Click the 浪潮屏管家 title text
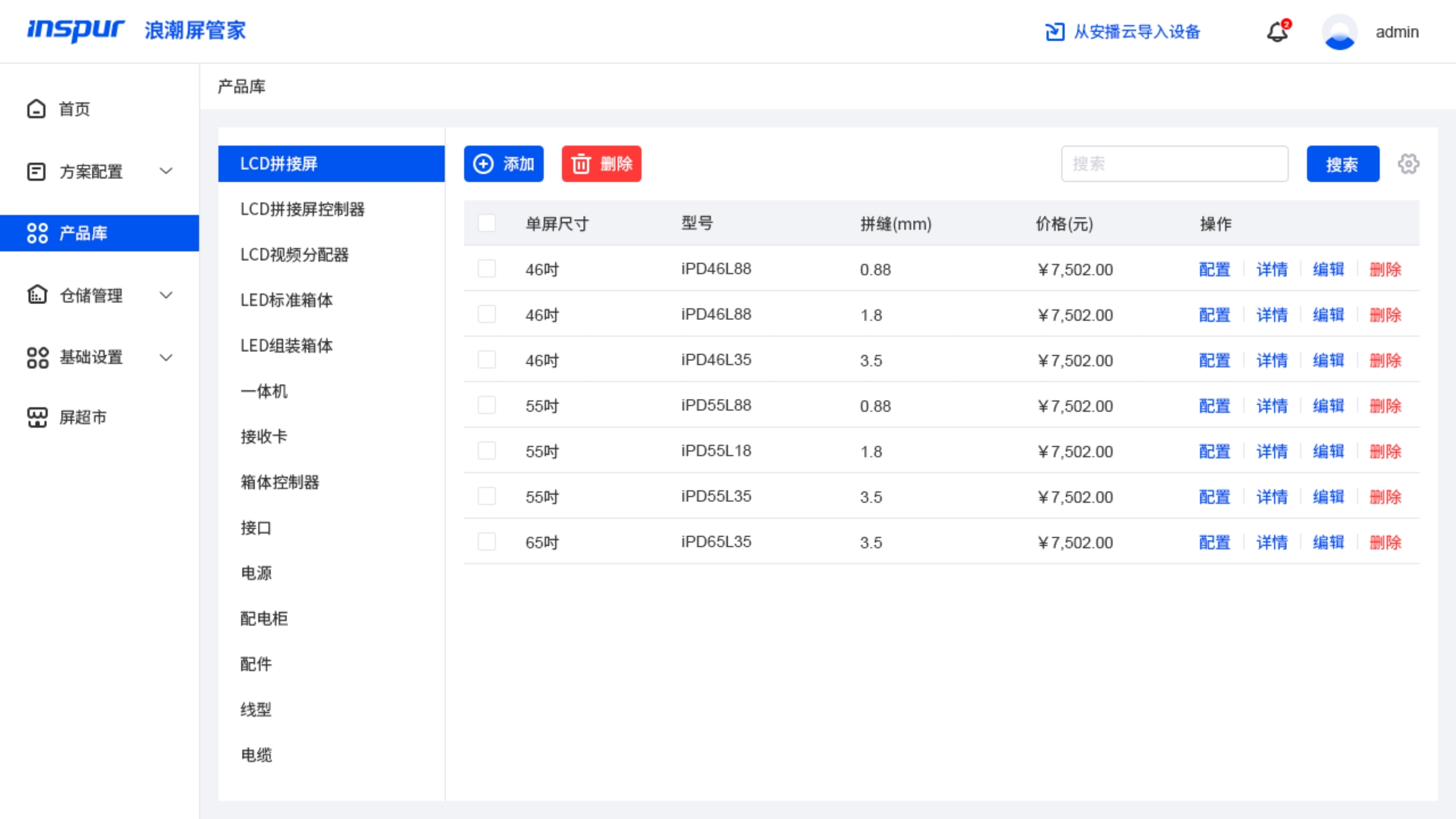 [x=195, y=30]
